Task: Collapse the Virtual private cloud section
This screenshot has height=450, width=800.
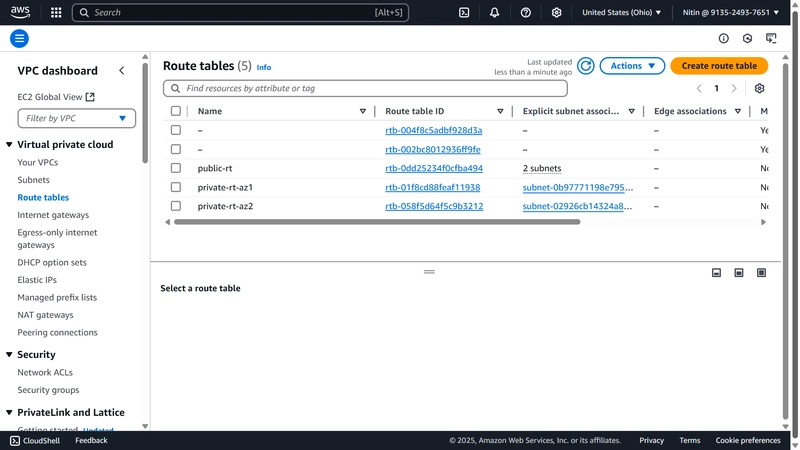Action: (x=9, y=144)
